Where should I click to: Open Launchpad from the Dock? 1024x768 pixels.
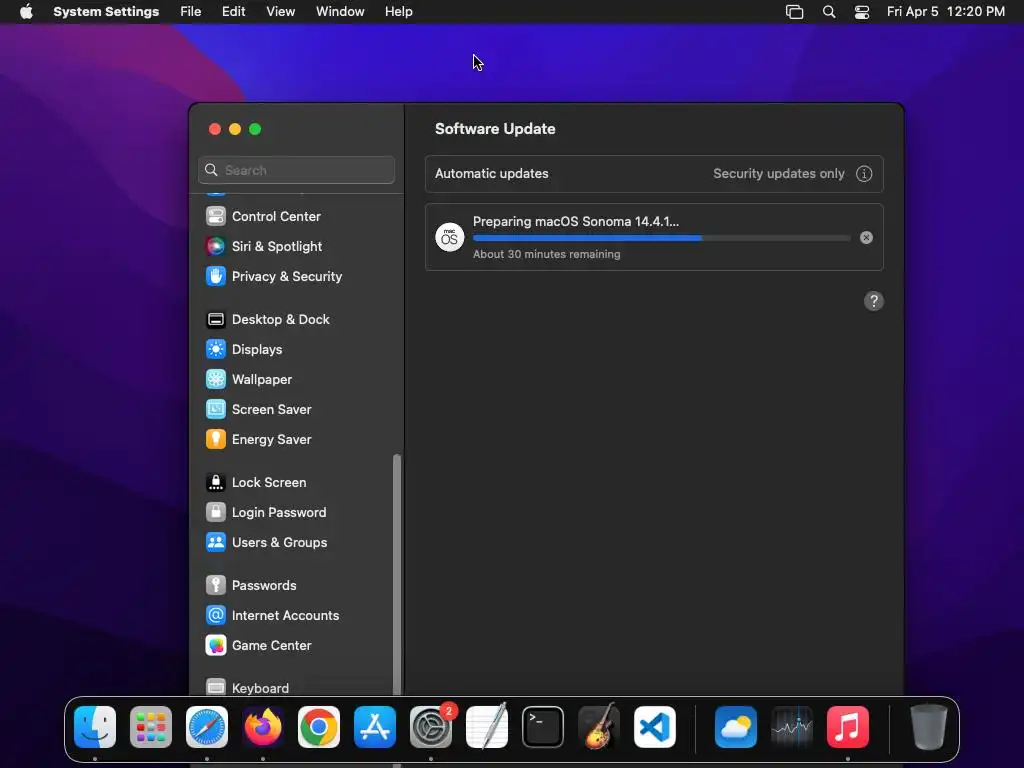point(151,727)
